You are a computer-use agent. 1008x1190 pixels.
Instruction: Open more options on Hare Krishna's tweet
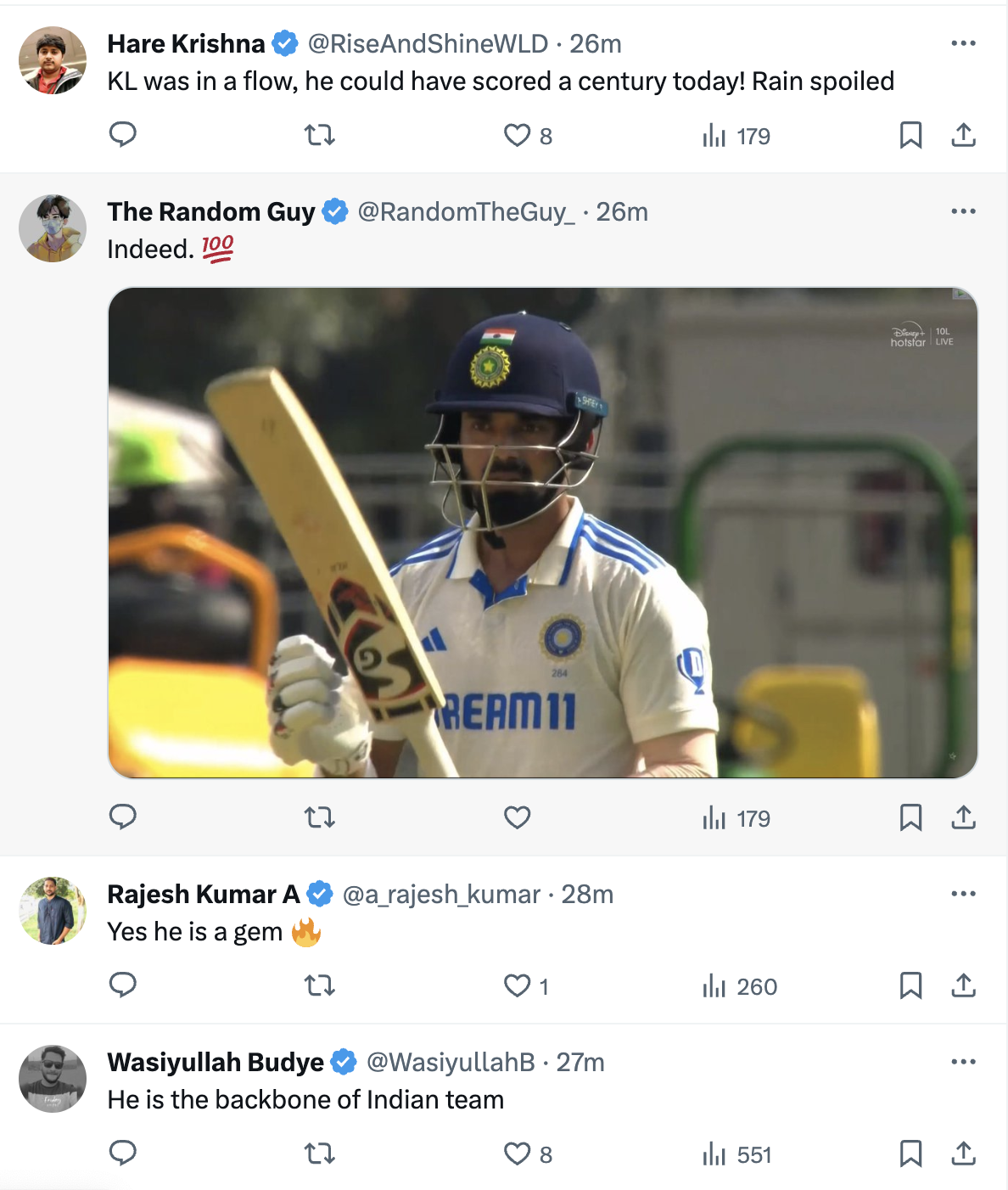click(x=963, y=43)
